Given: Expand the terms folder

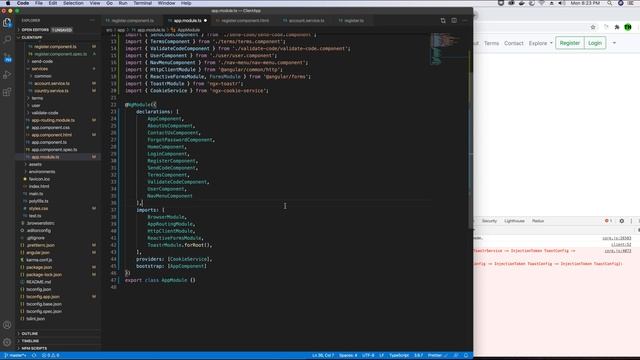Looking at the screenshot, I should coord(37,98).
